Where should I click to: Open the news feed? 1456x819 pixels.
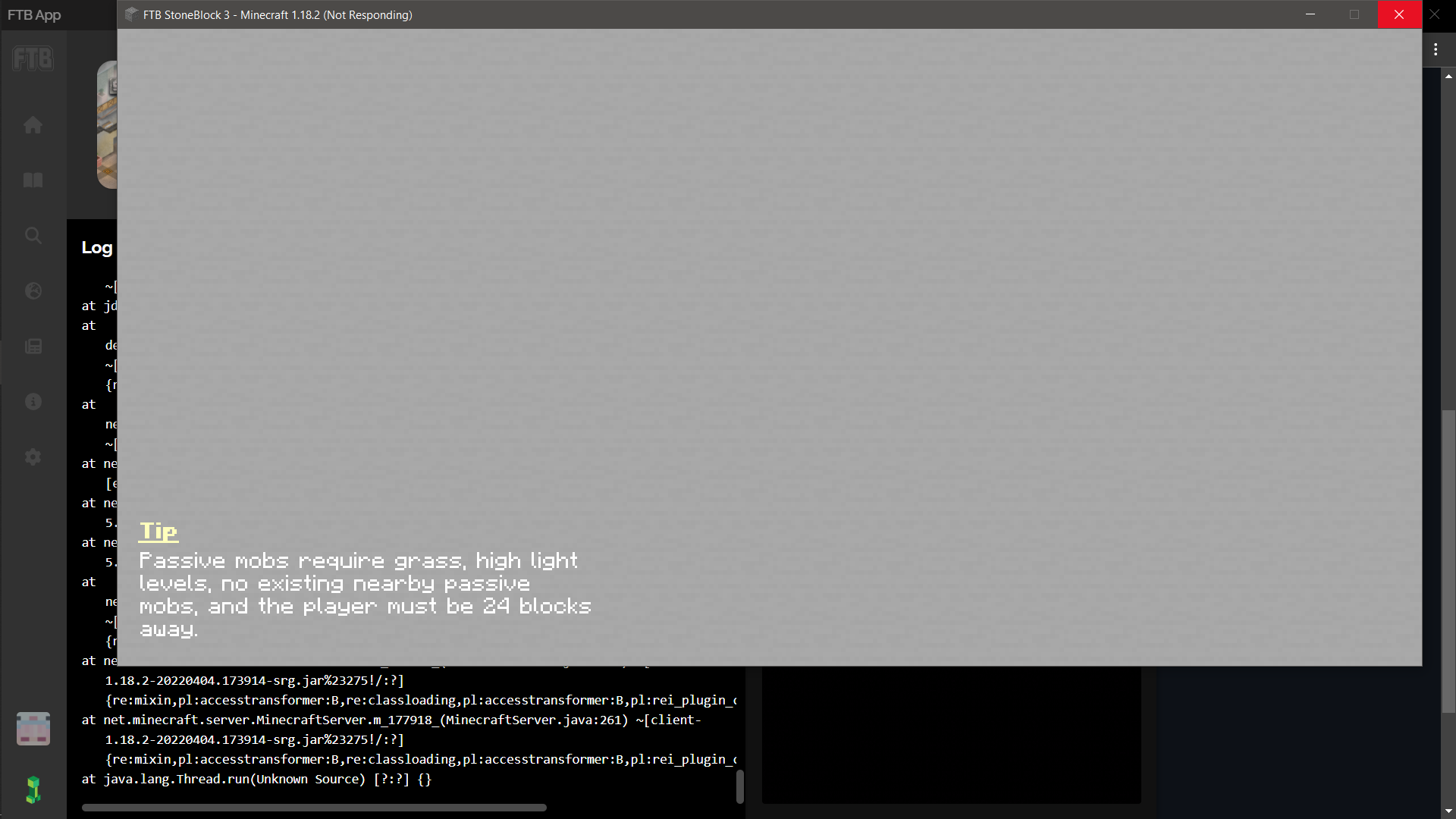(x=33, y=347)
